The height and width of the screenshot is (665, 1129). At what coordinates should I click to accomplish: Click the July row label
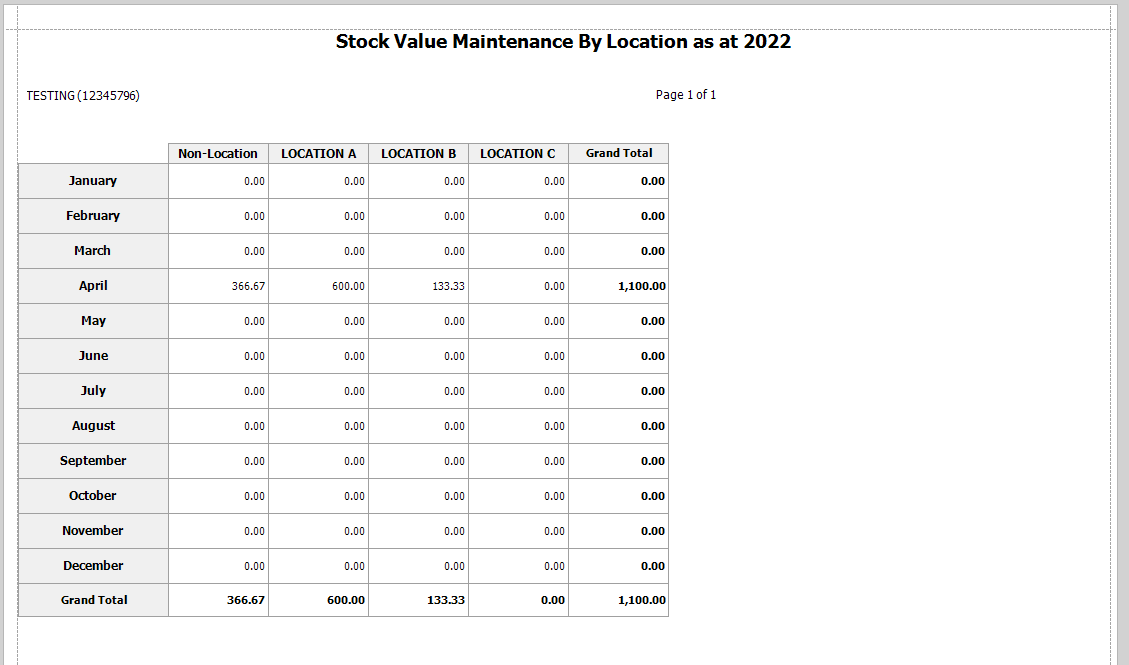[x=93, y=391]
